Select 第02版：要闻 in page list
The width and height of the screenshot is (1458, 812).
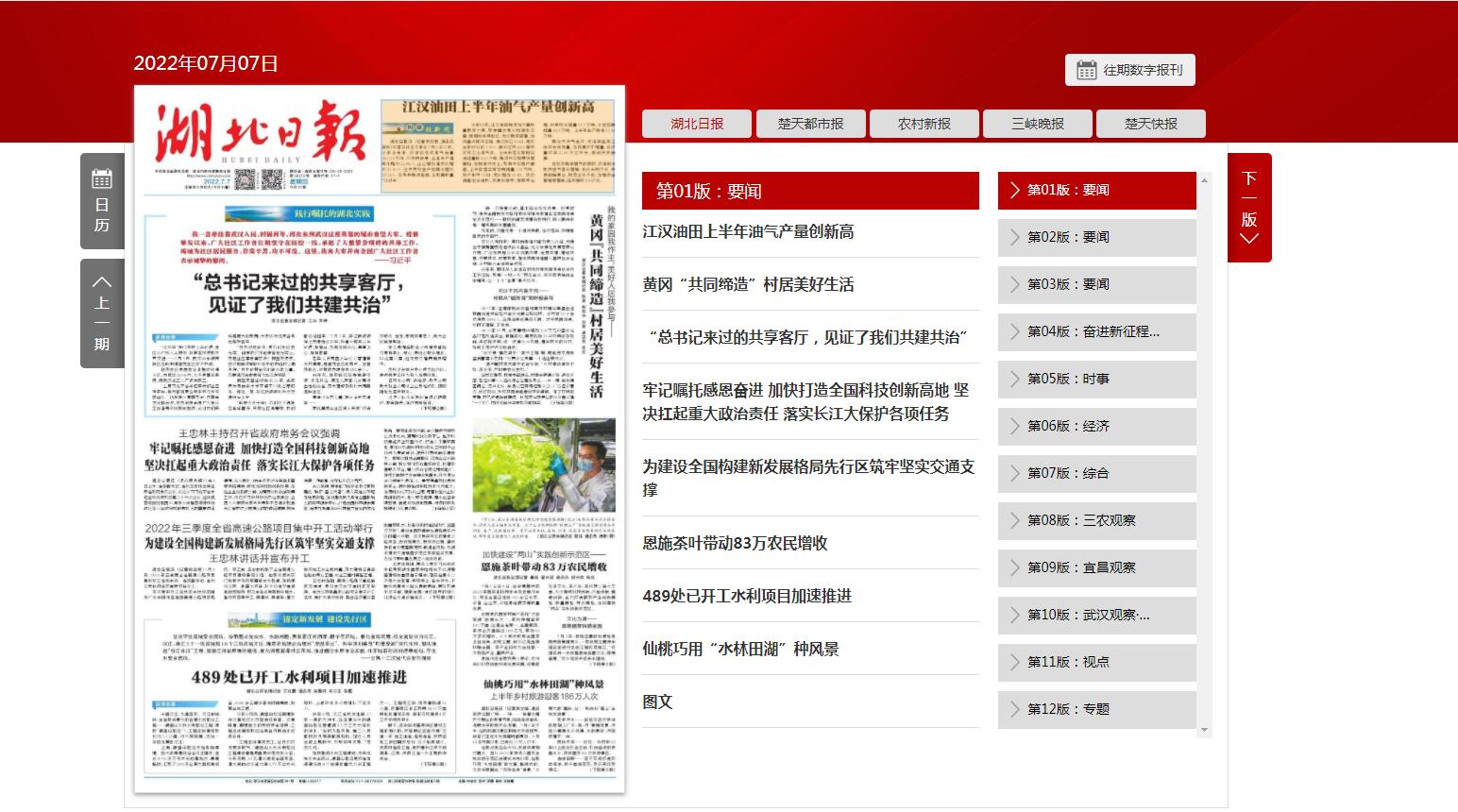point(1097,237)
